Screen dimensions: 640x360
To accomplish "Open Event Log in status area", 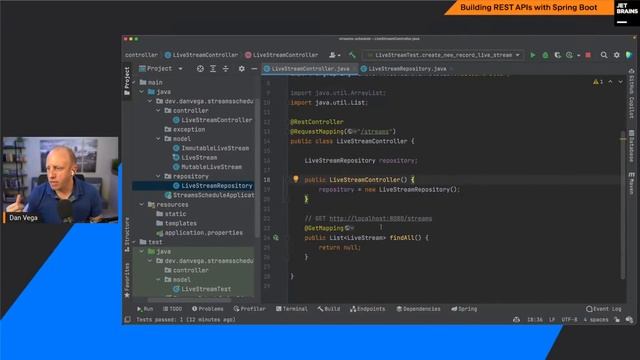I will coord(604,309).
